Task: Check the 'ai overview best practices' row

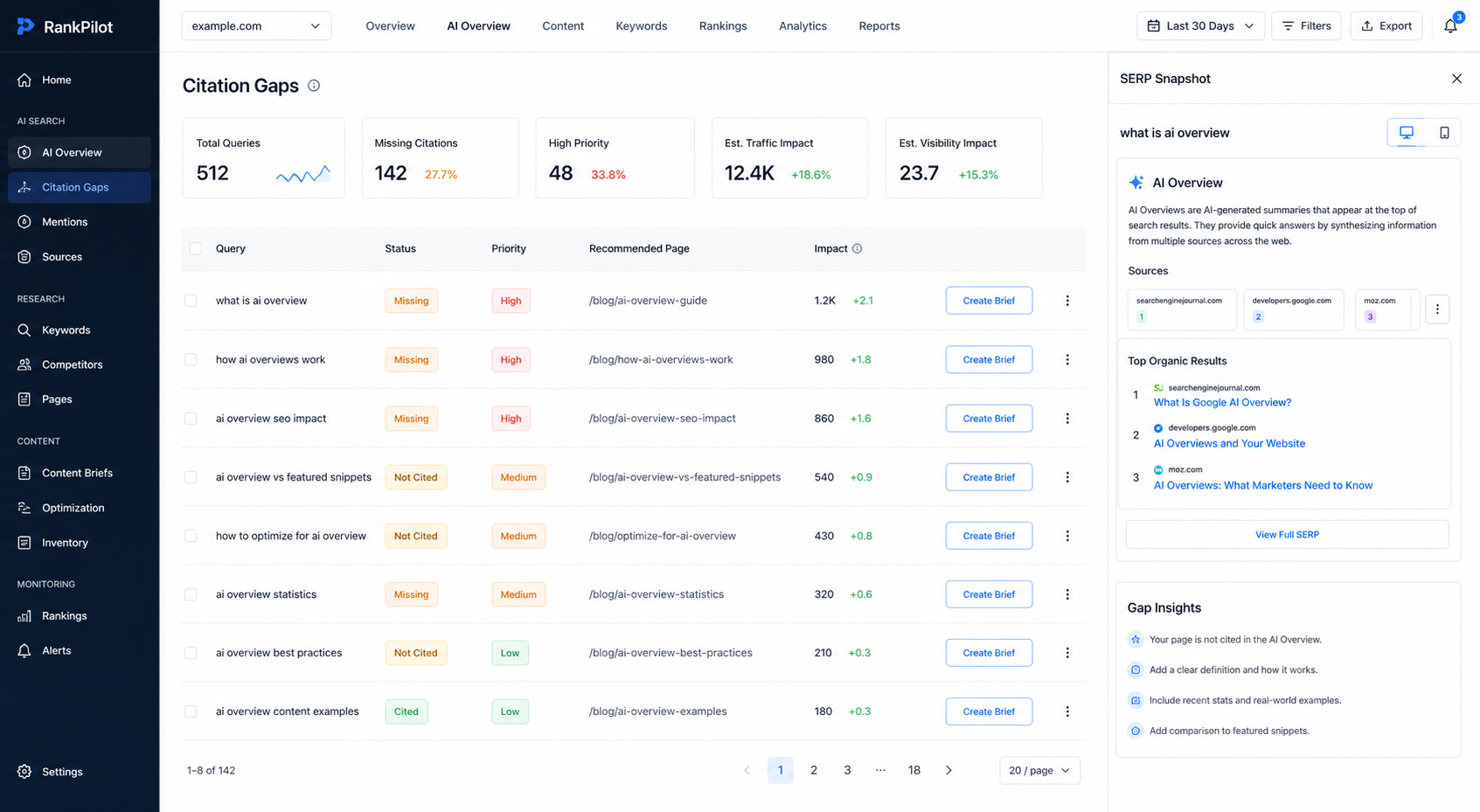Action: 191,653
